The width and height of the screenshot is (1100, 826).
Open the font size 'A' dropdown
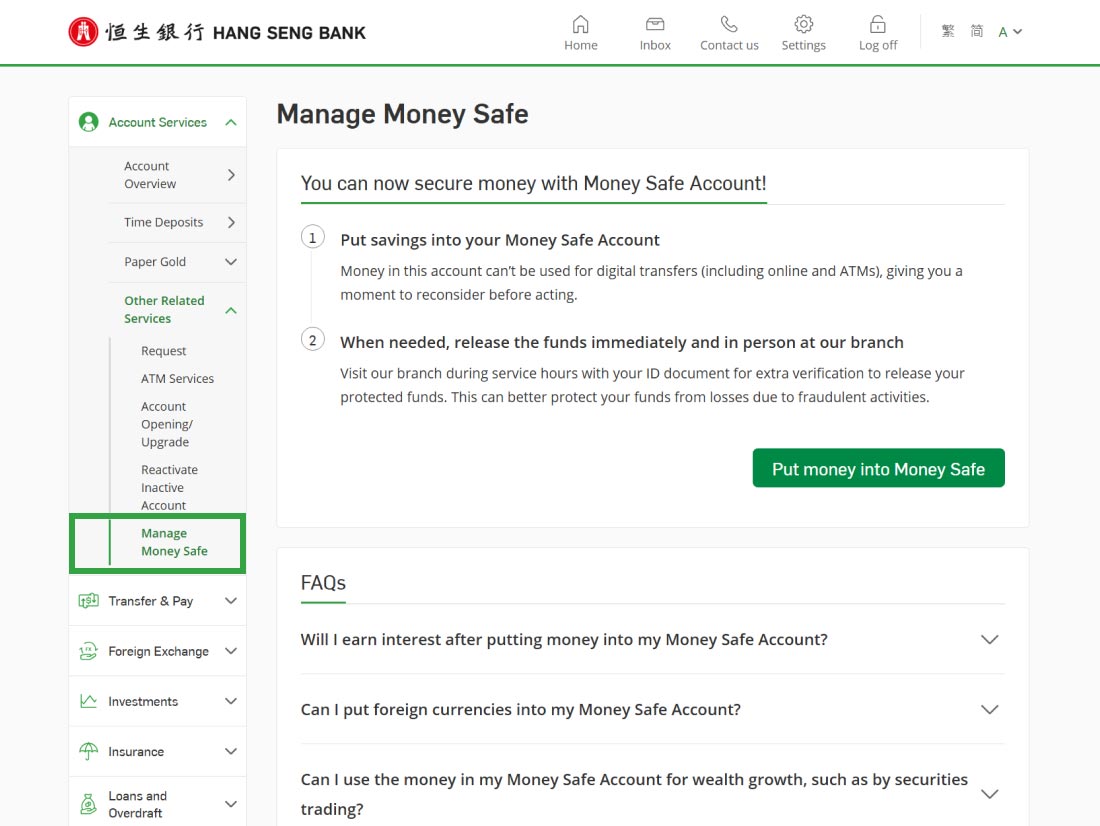tap(1009, 32)
